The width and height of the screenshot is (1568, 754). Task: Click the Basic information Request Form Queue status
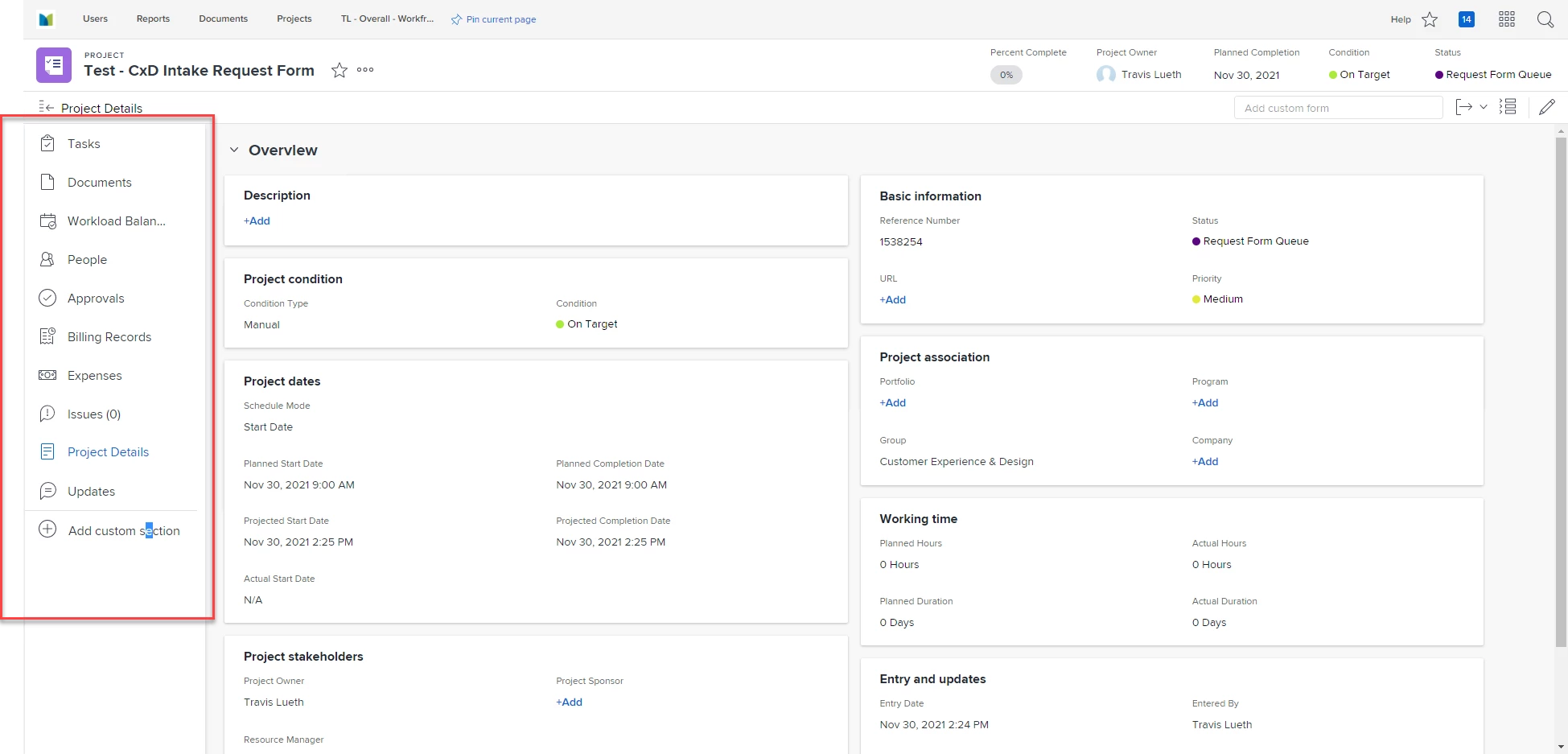tap(1250, 241)
